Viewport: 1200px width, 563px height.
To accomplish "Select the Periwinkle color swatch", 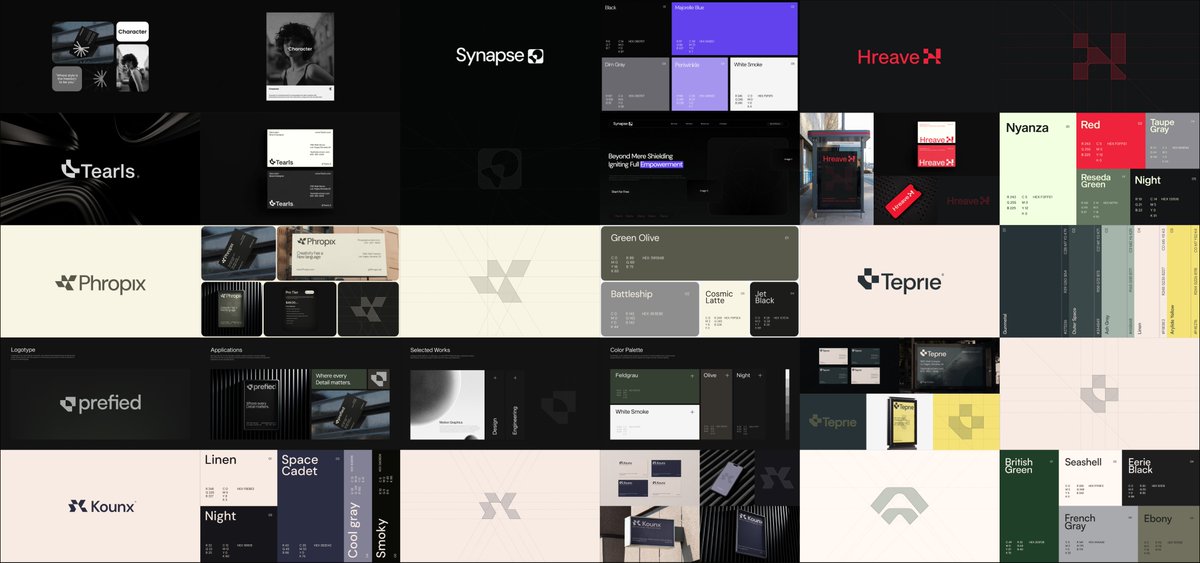I will (x=699, y=84).
